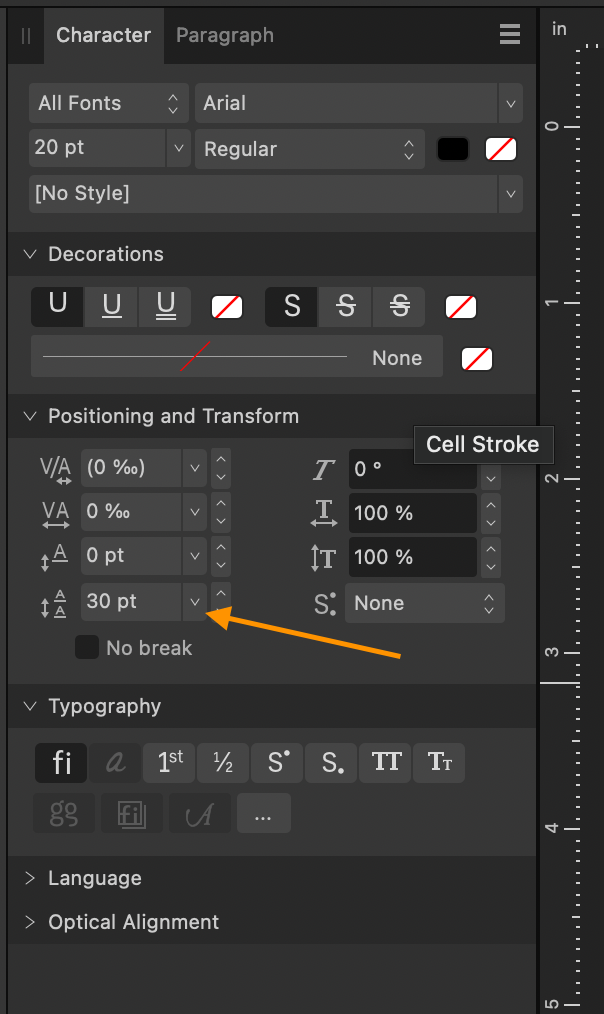Viewport: 604px width, 1014px height.
Task: Click the shear angle input field
Action: [412, 469]
